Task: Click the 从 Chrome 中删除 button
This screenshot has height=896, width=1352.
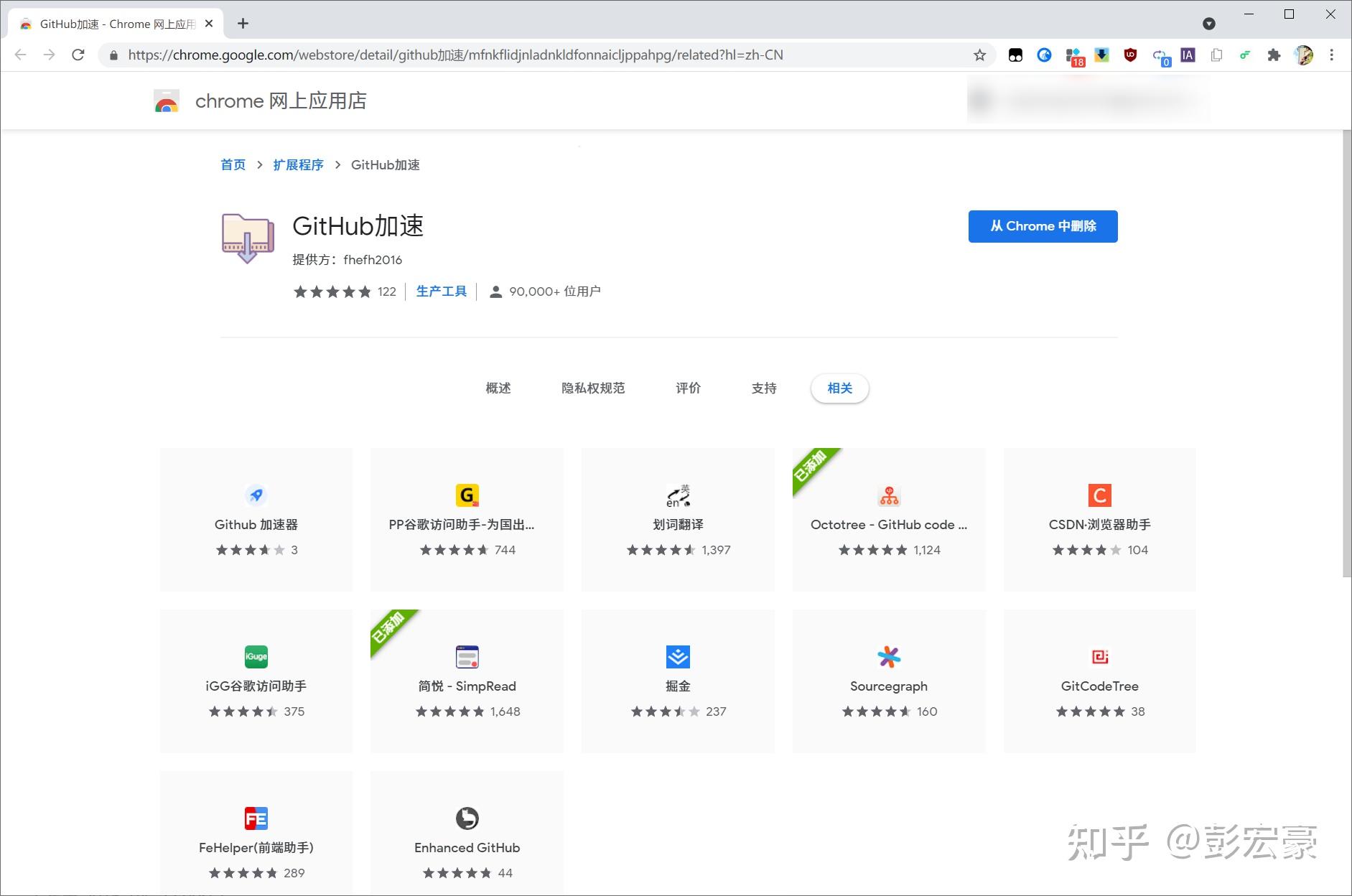Action: (x=1043, y=226)
